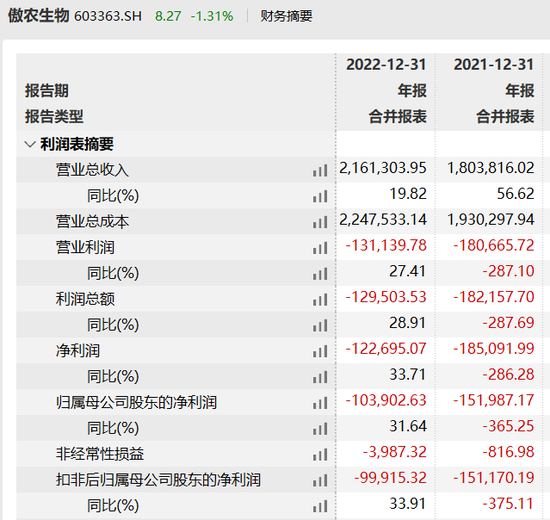The width and height of the screenshot is (550, 520).
Task: Select net profit value -185,091.99
Action: click(494, 349)
